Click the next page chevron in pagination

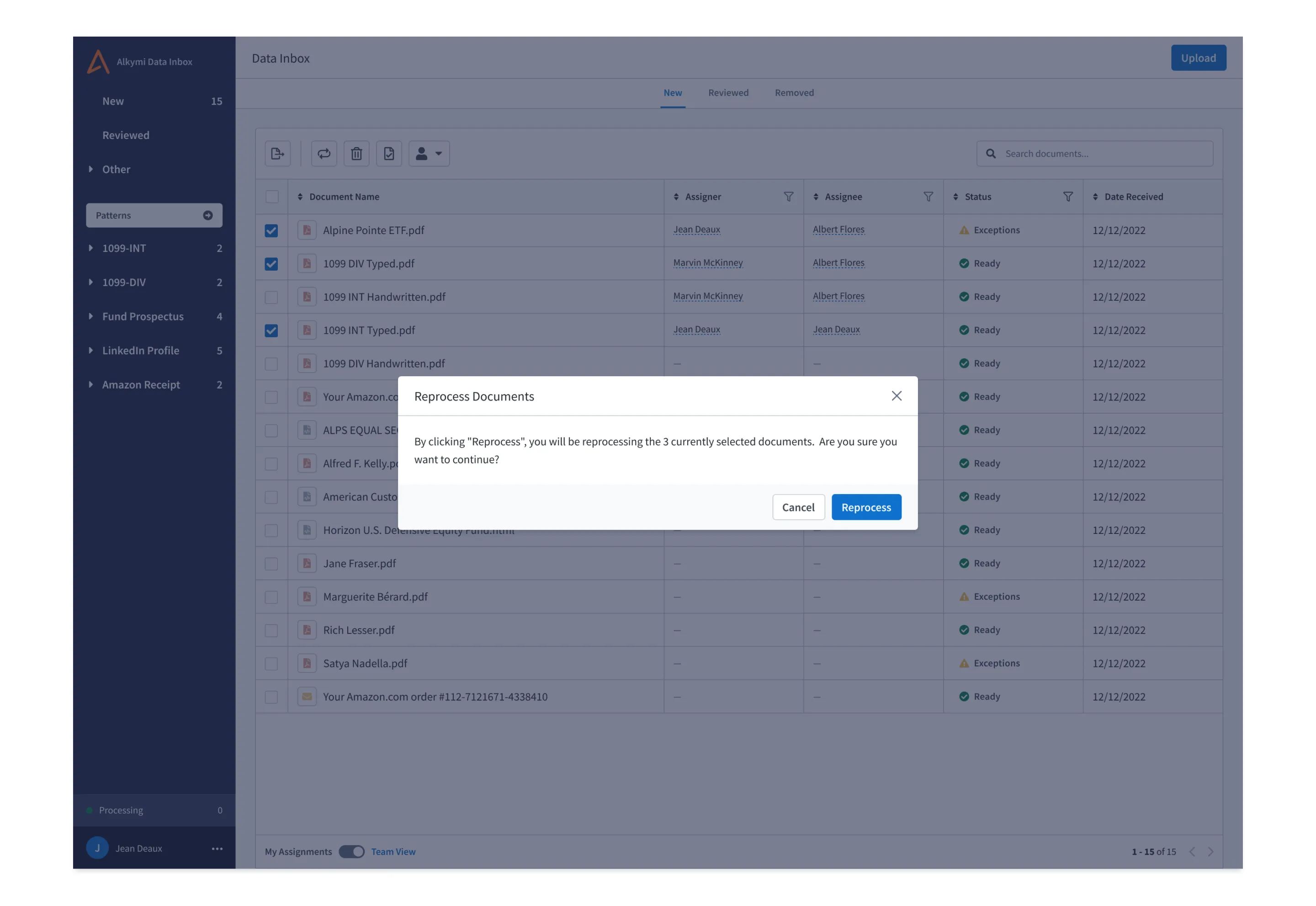coord(1210,851)
